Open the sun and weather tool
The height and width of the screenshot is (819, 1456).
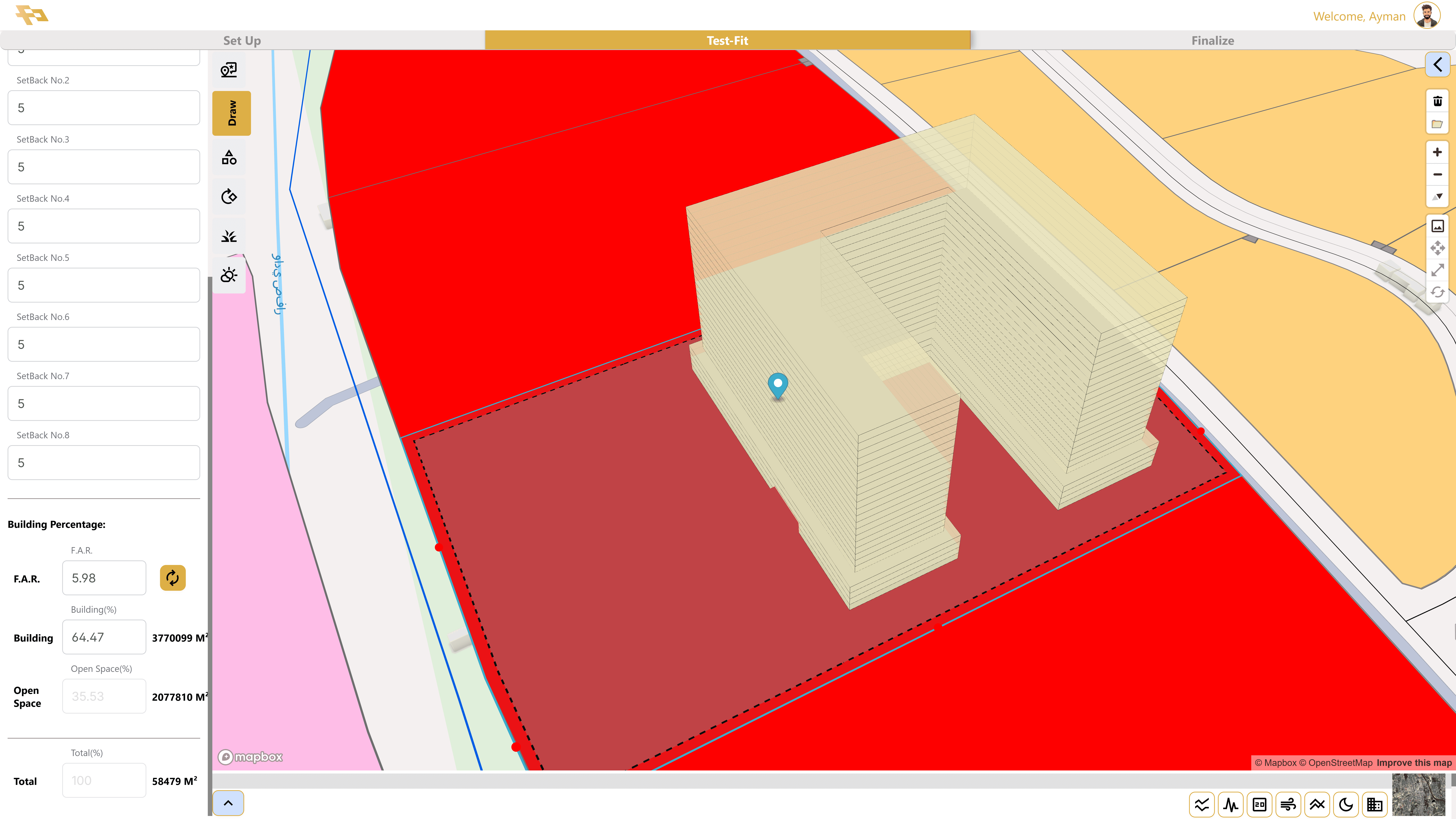tap(229, 275)
